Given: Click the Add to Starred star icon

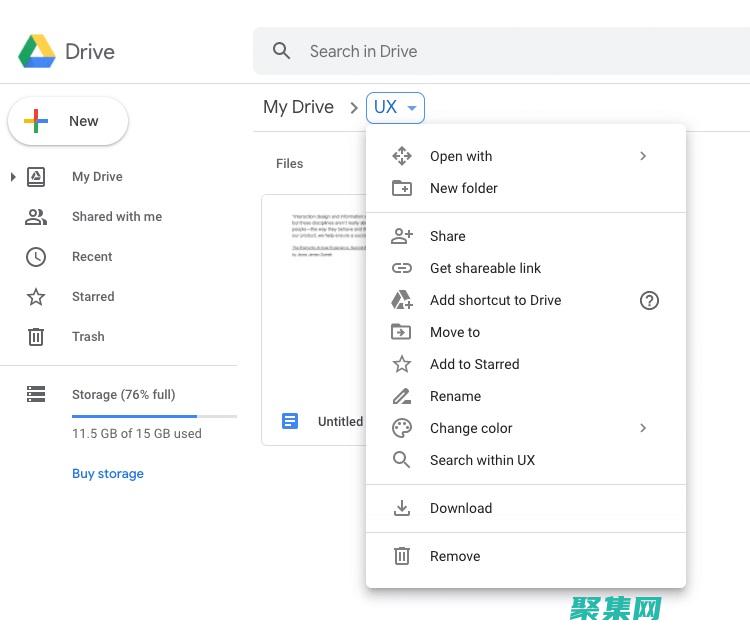Looking at the screenshot, I should coord(402,364).
